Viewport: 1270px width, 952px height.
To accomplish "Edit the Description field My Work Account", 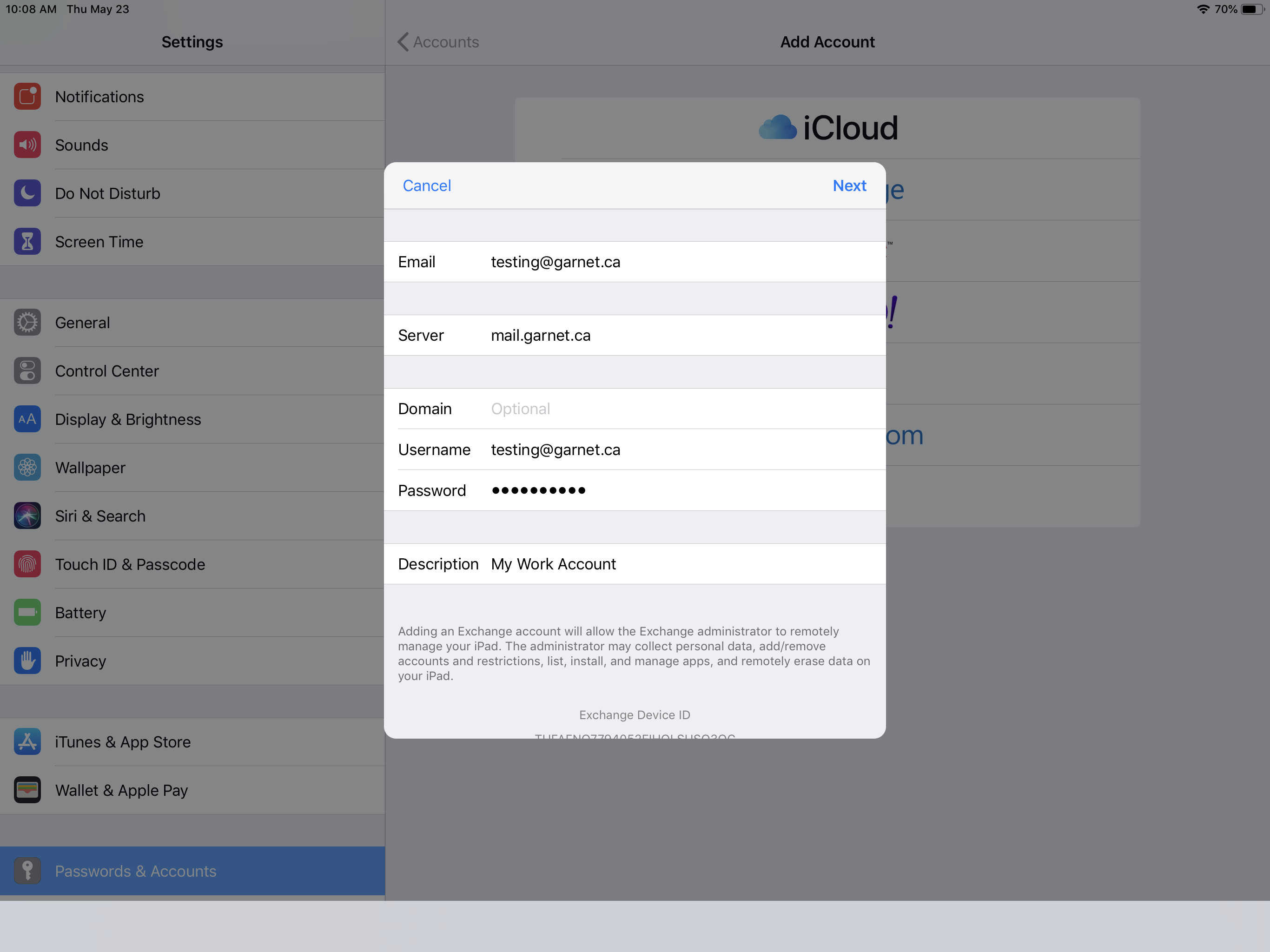I will [677, 564].
